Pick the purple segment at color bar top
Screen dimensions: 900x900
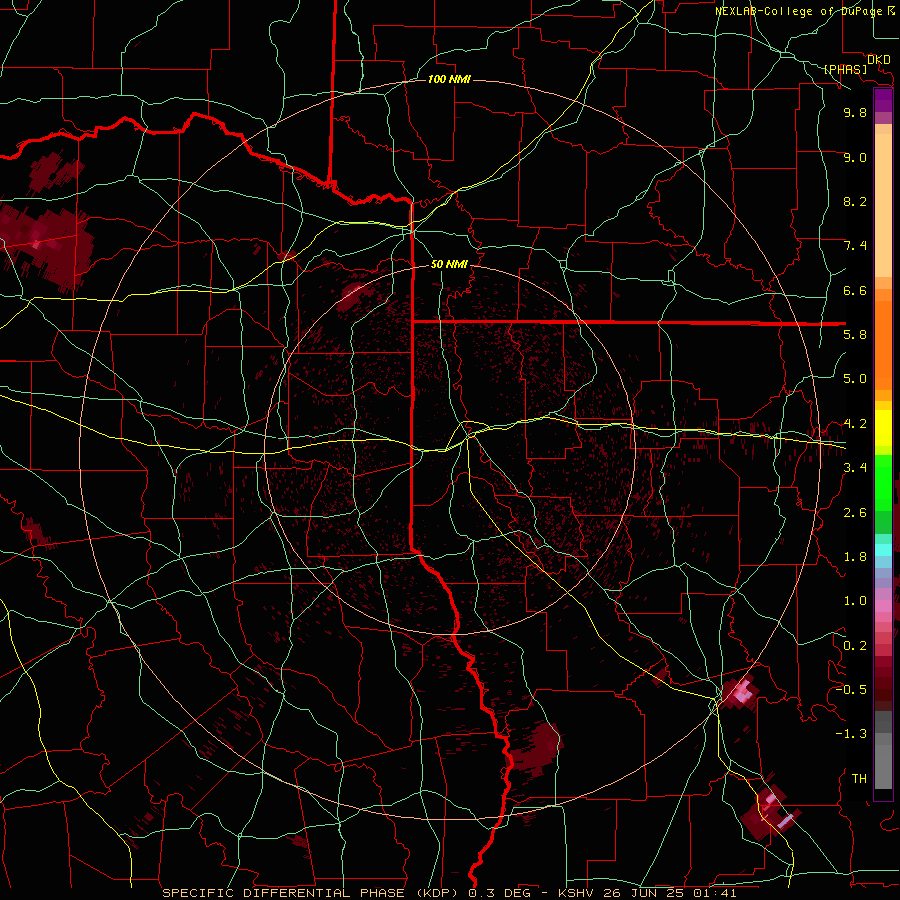[x=883, y=101]
